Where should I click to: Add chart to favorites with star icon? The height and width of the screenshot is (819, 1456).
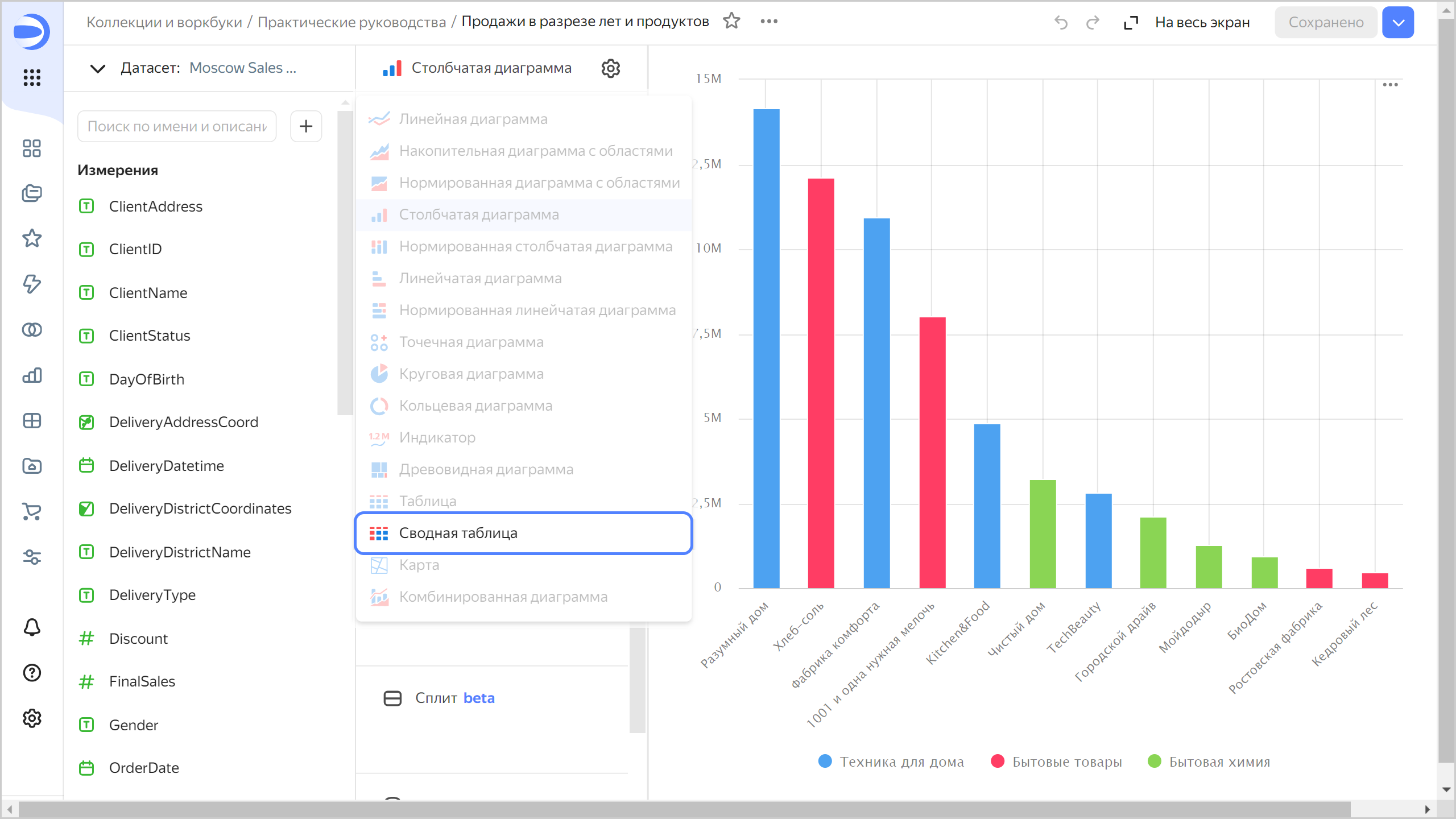pyautogui.click(x=731, y=22)
